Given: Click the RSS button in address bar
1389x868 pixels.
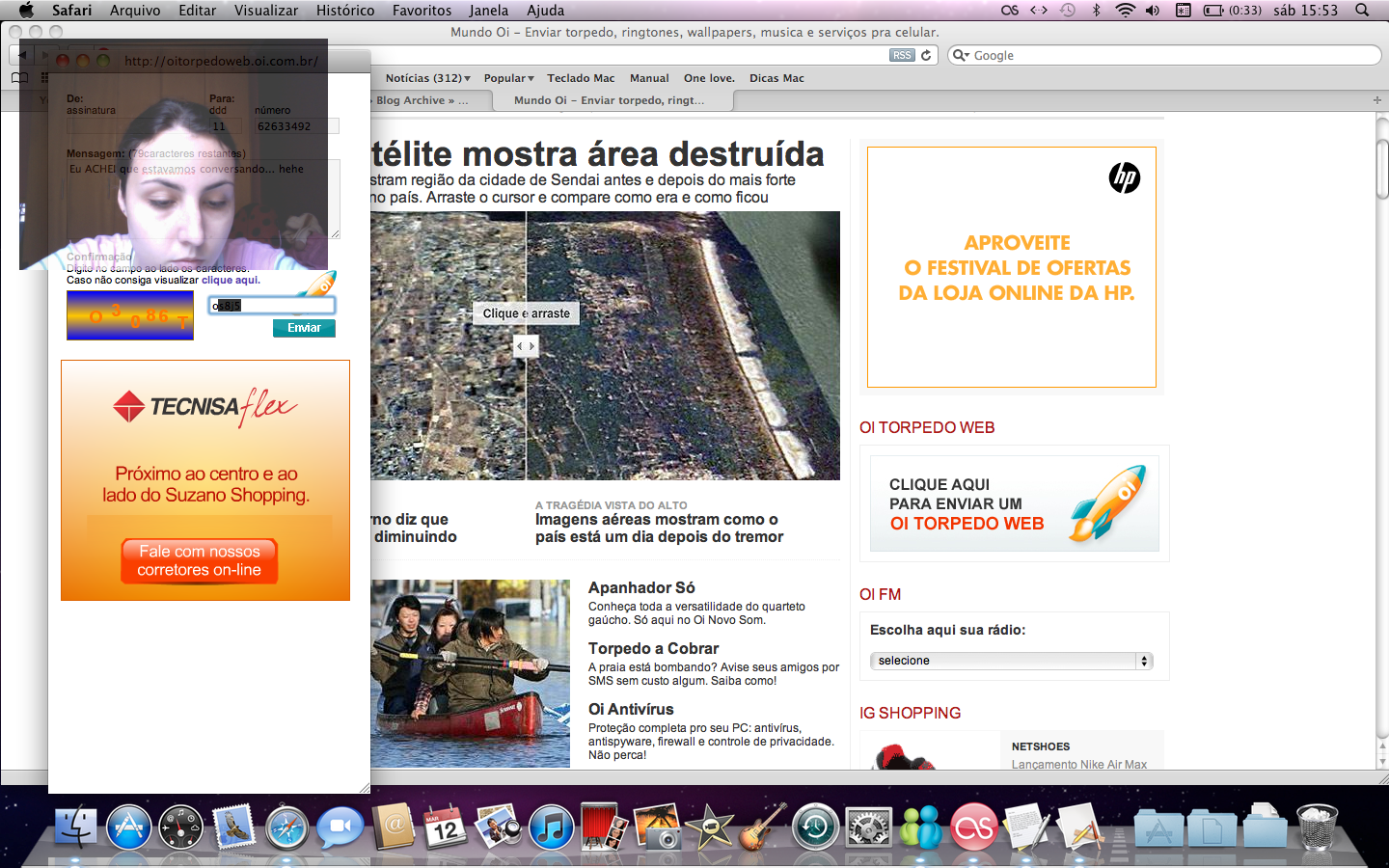Looking at the screenshot, I should point(902,55).
